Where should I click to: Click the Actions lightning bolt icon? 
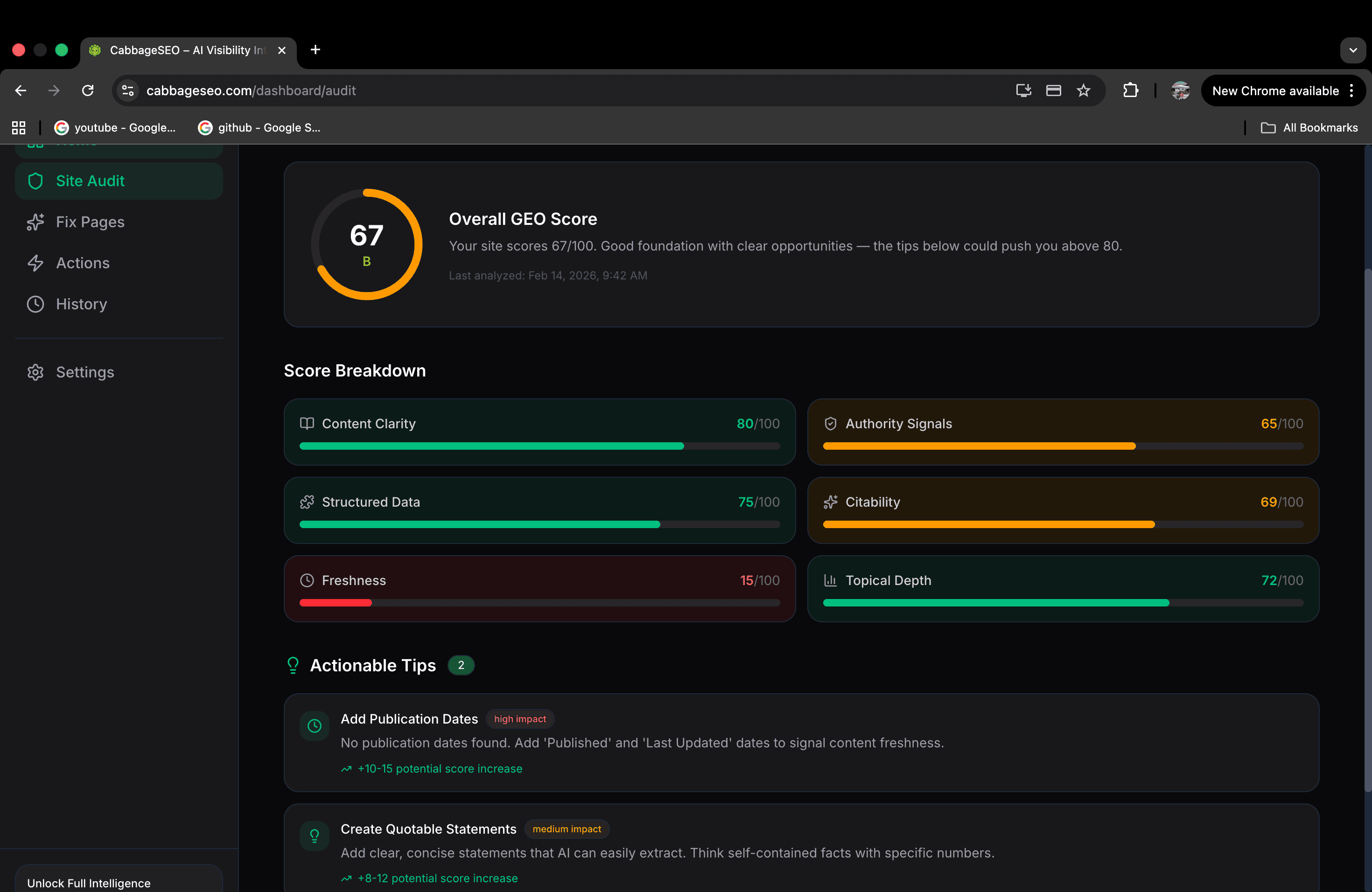pos(35,263)
